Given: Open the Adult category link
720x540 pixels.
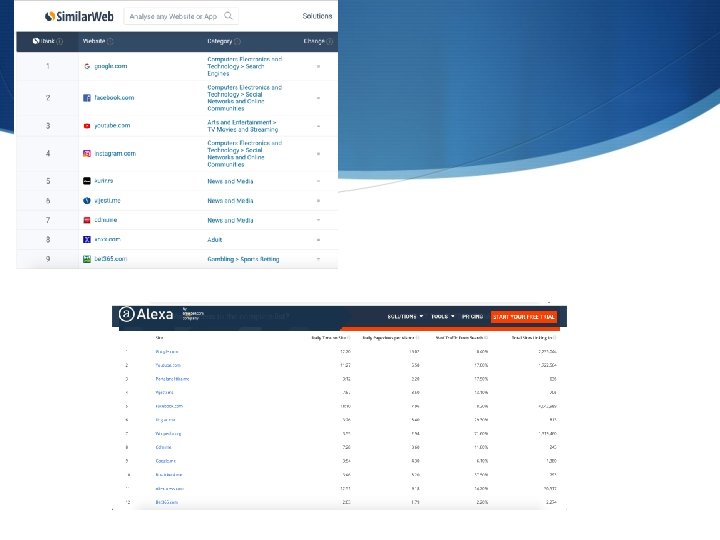Looking at the screenshot, I should (214, 240).
